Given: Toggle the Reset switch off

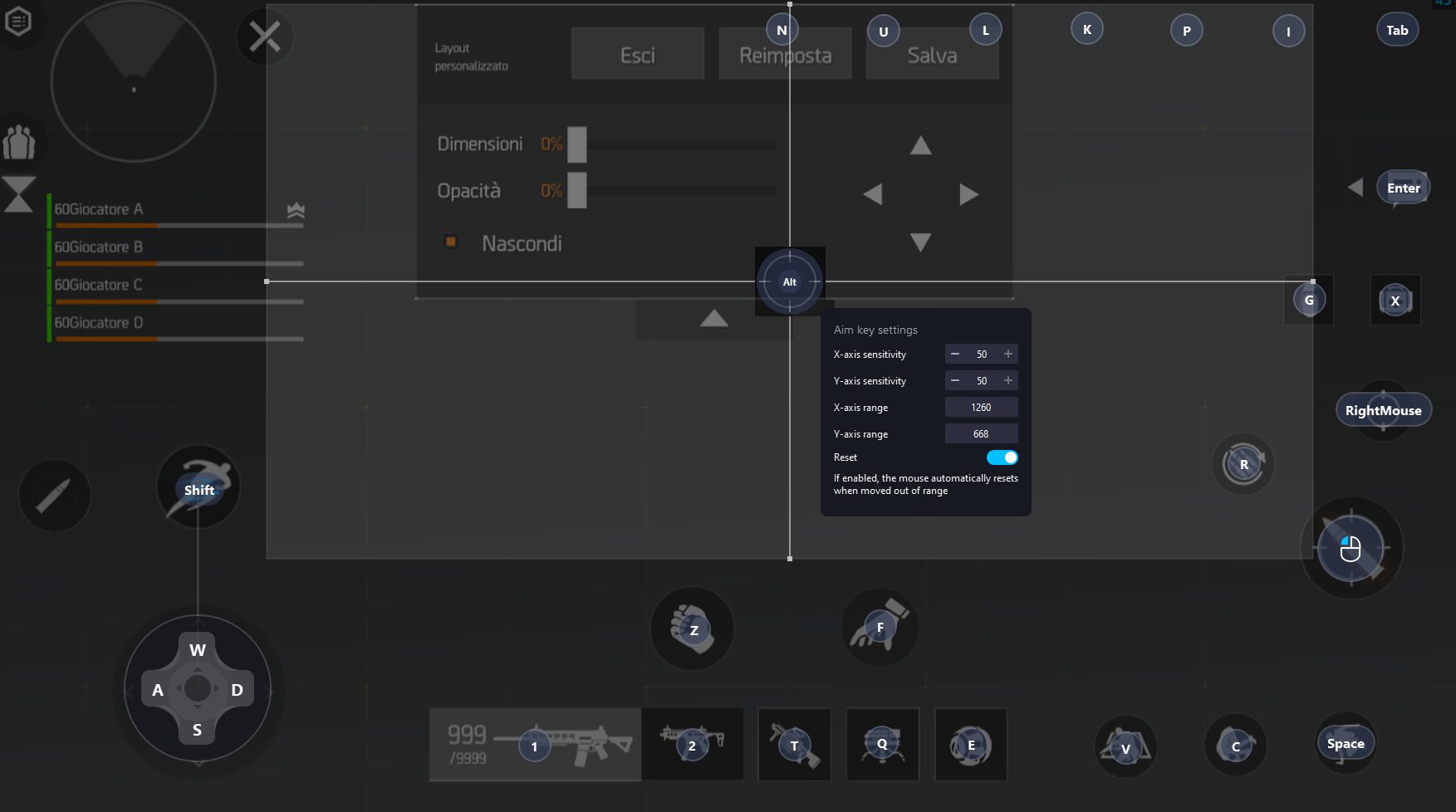Looking at the screenshot, I should pos(1002,457).
